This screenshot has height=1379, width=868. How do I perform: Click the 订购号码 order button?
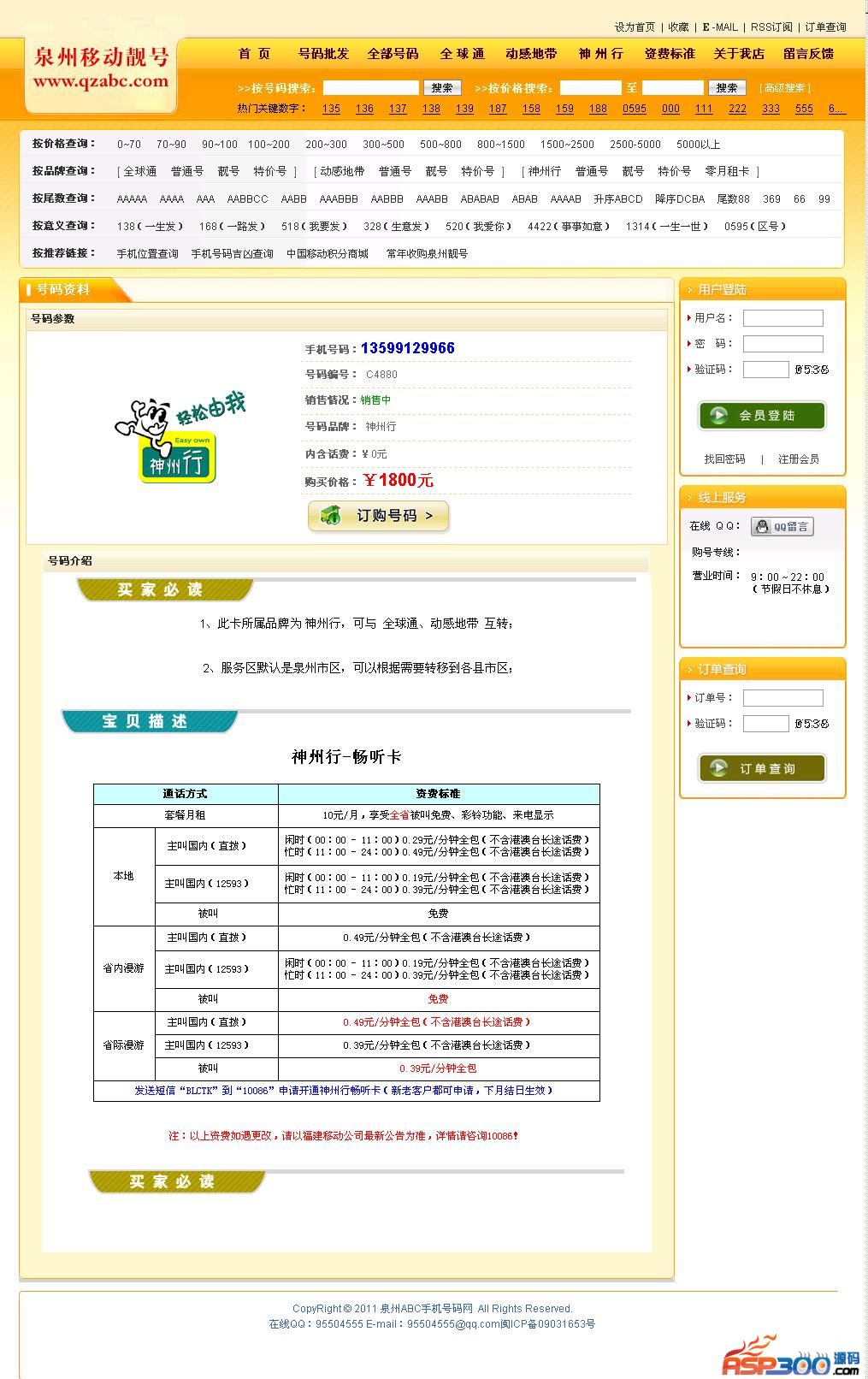pos(378,516)
